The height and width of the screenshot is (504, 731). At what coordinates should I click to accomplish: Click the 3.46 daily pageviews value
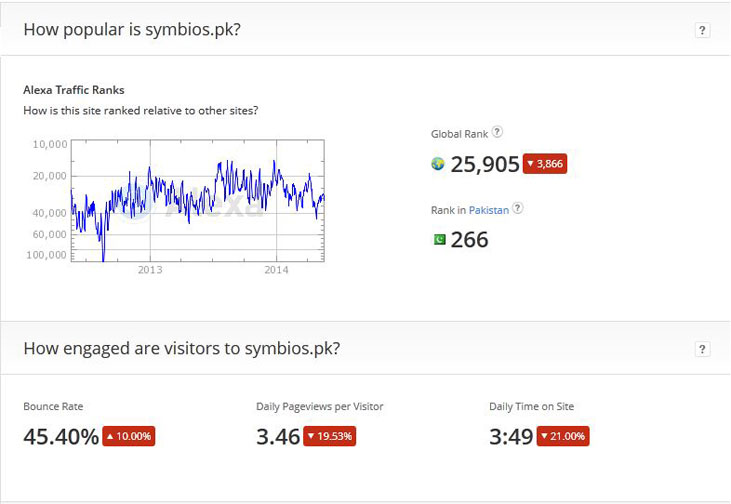point(278,436)
